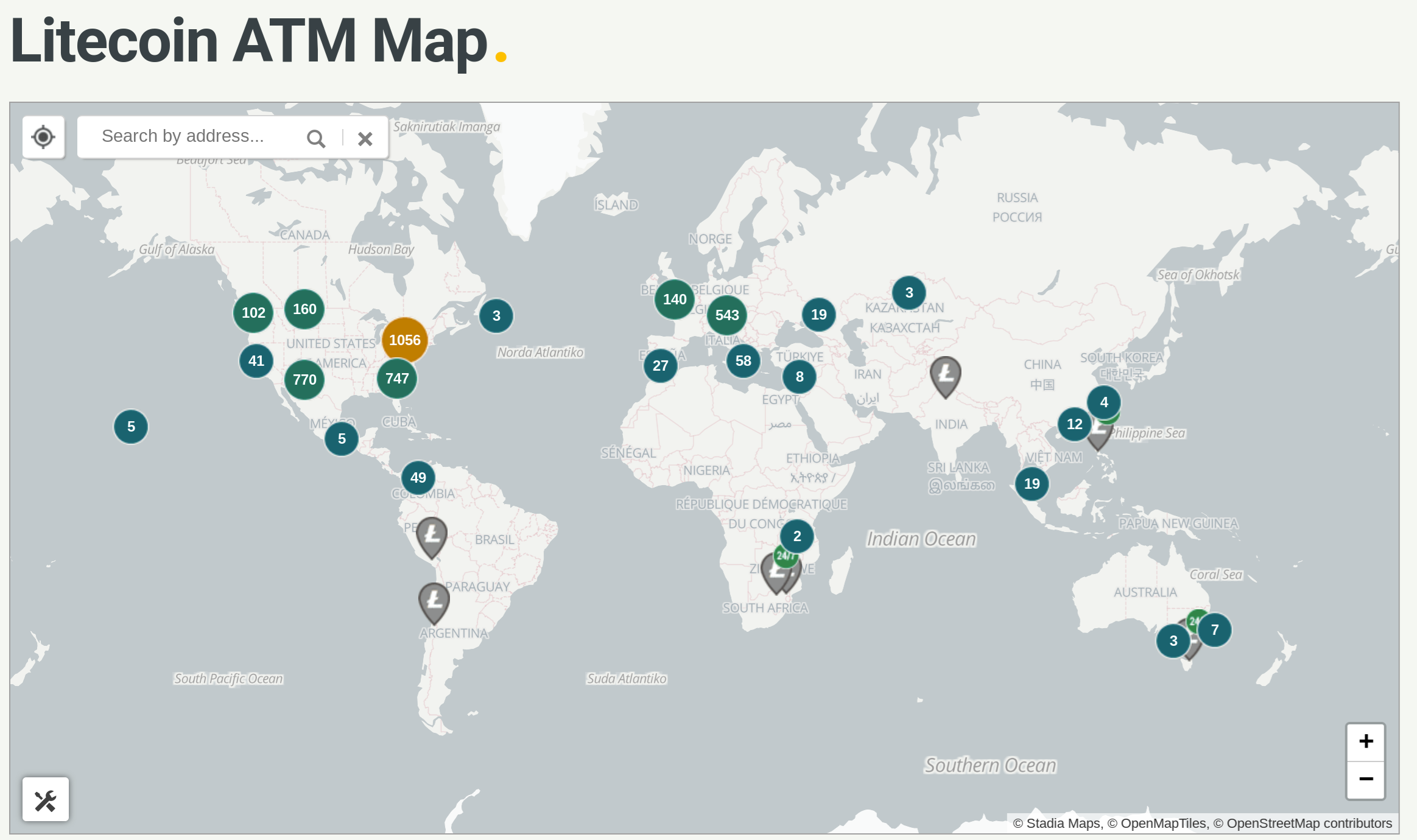1417x840 pixels.
Task: Open the orange 1056 ATM cluster
Action: tap(405, 340)
